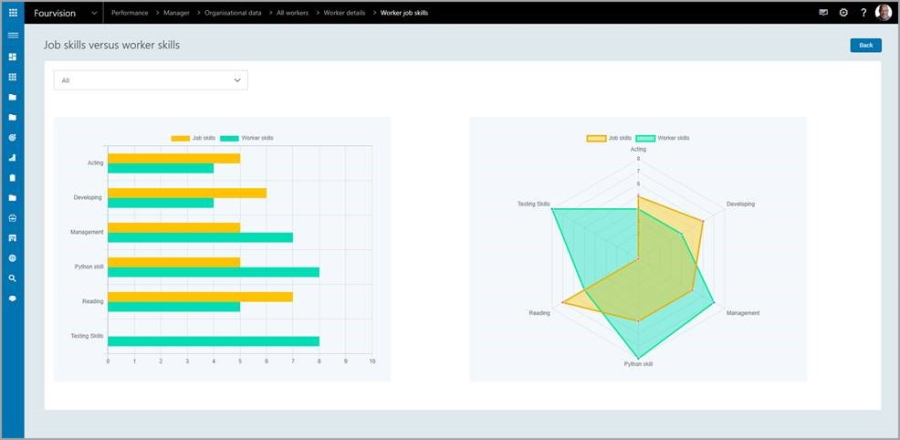Open the globe sidebar icon

(x=13, y=258)
